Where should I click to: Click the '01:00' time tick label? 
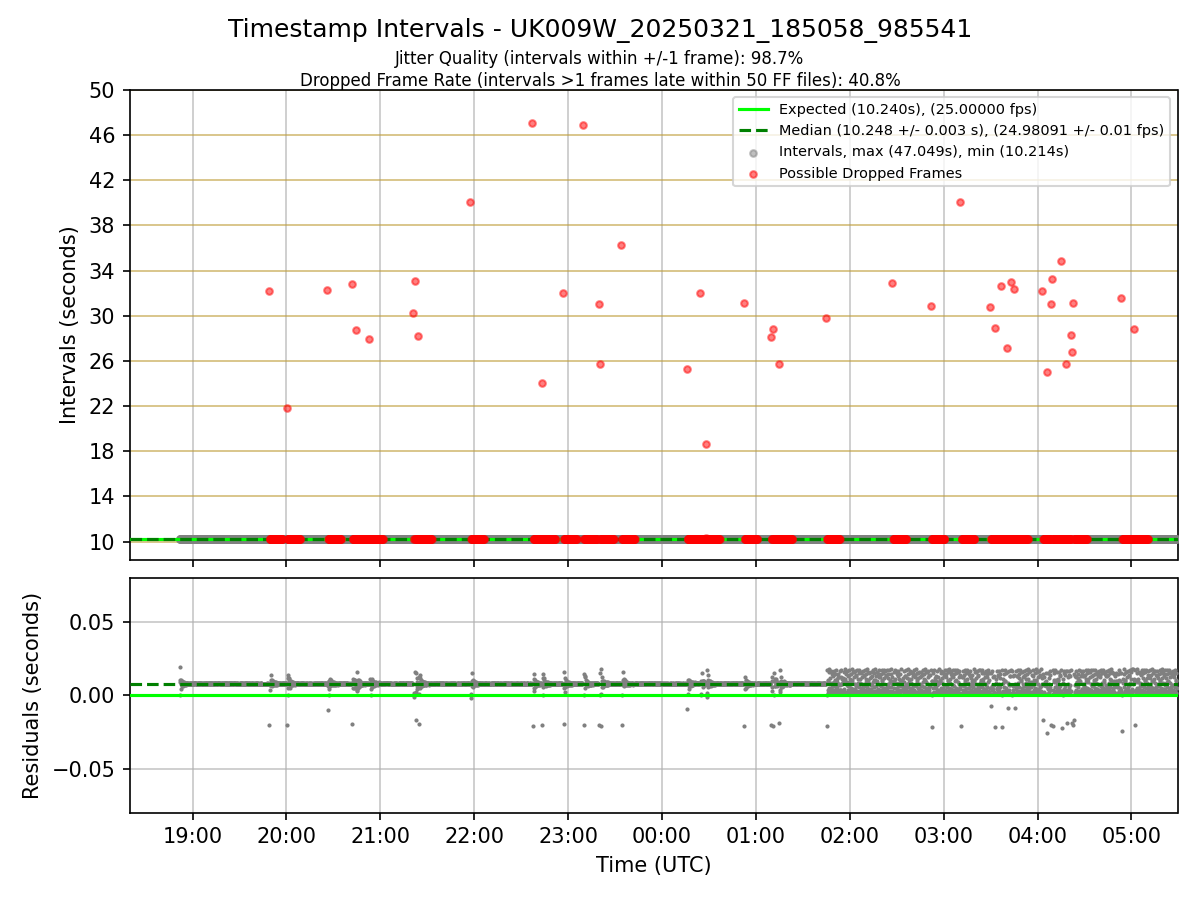[755, 836]
